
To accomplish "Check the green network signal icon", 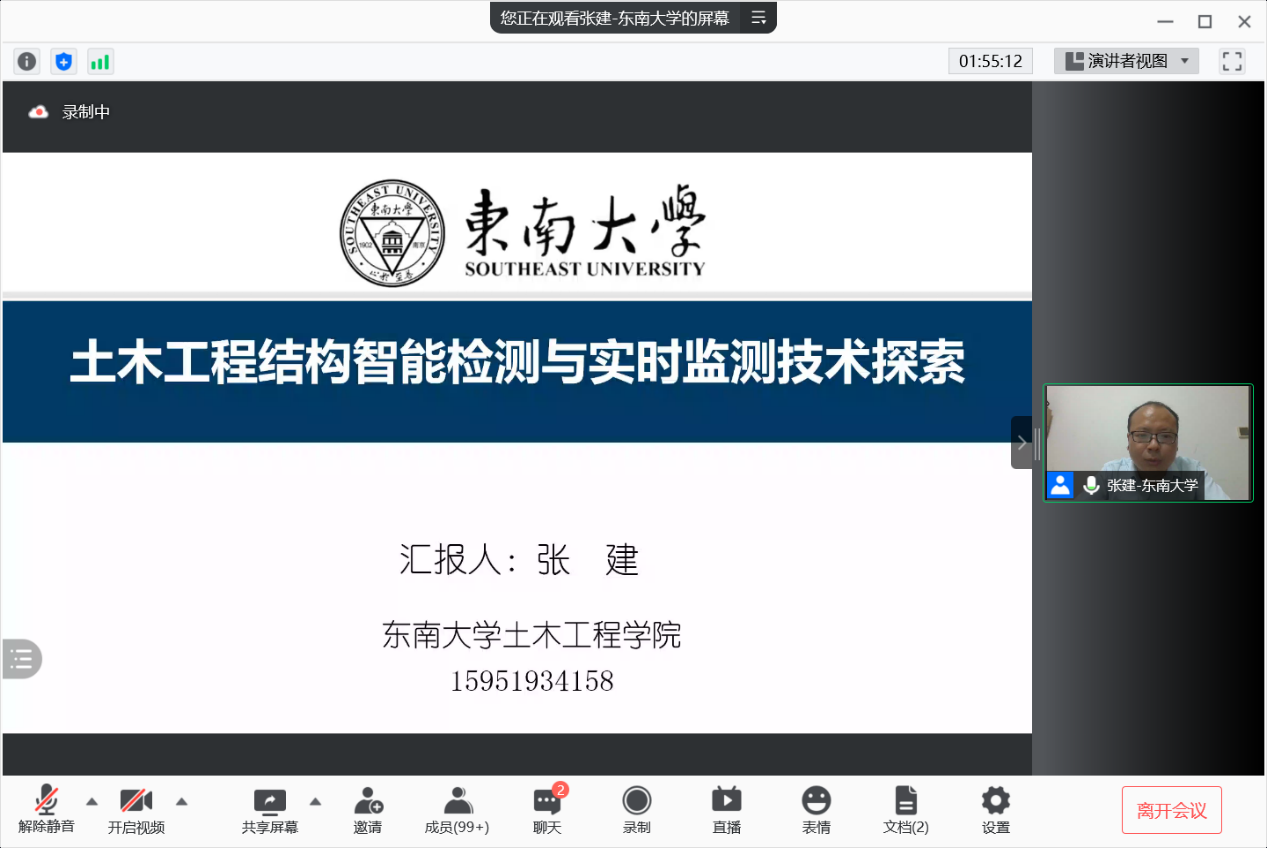I will (100, 62).
